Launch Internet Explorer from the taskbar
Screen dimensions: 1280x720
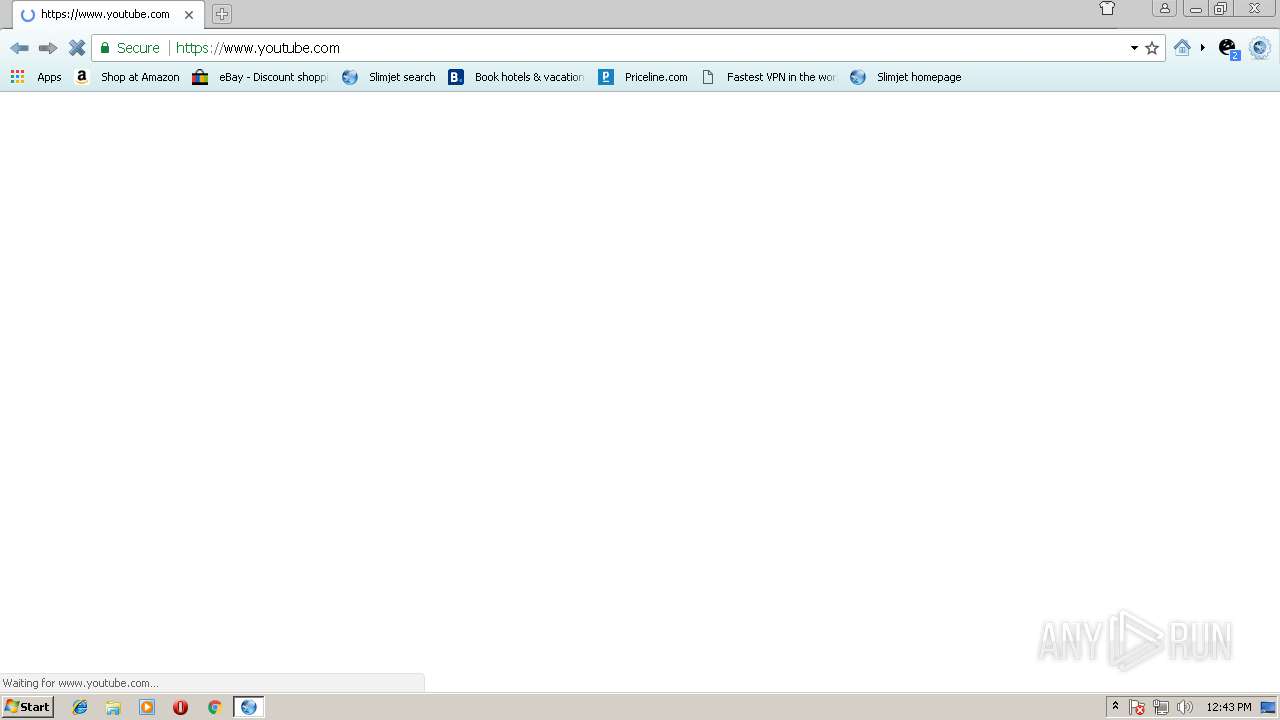80,707
